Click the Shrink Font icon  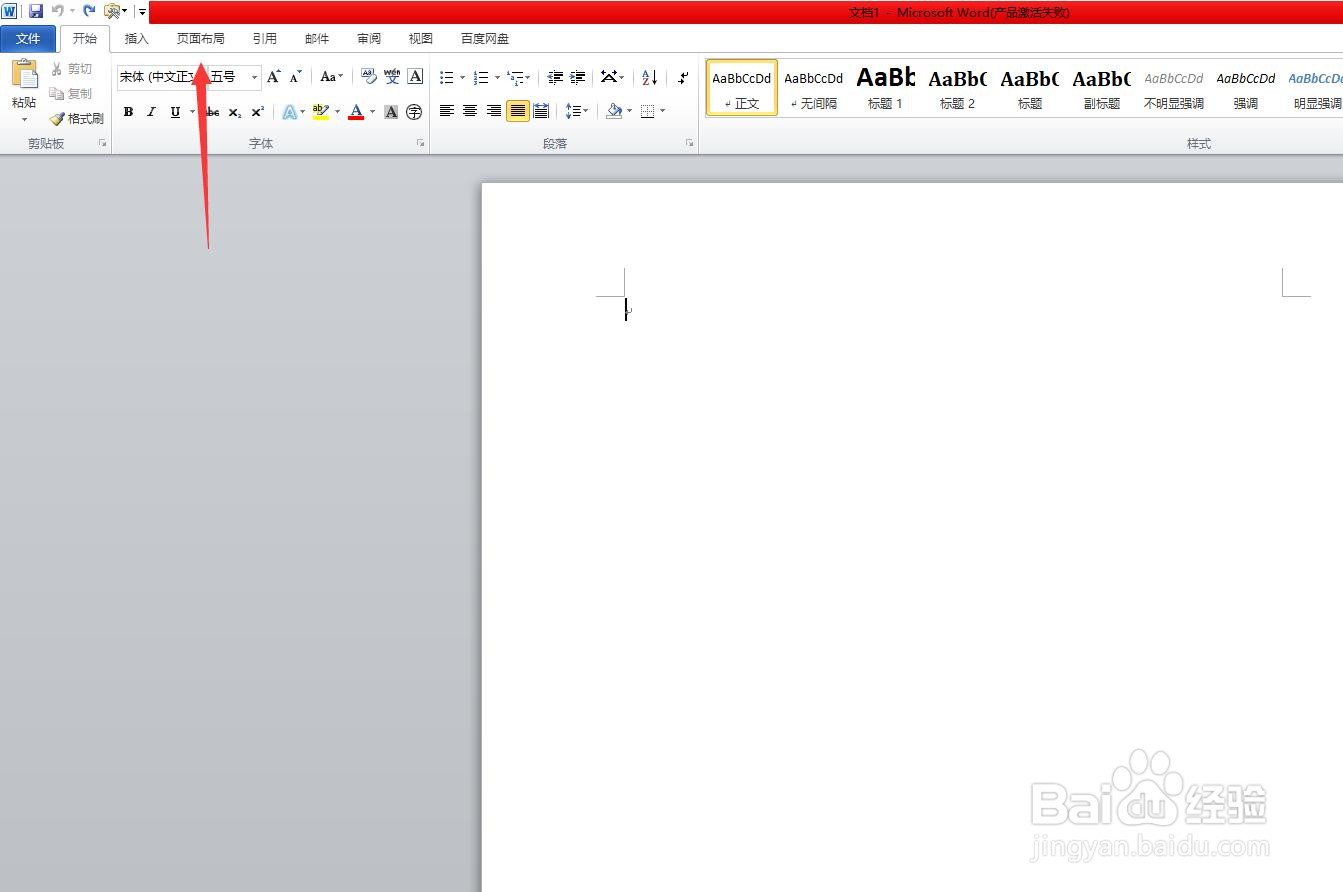(x=295, y=77)
